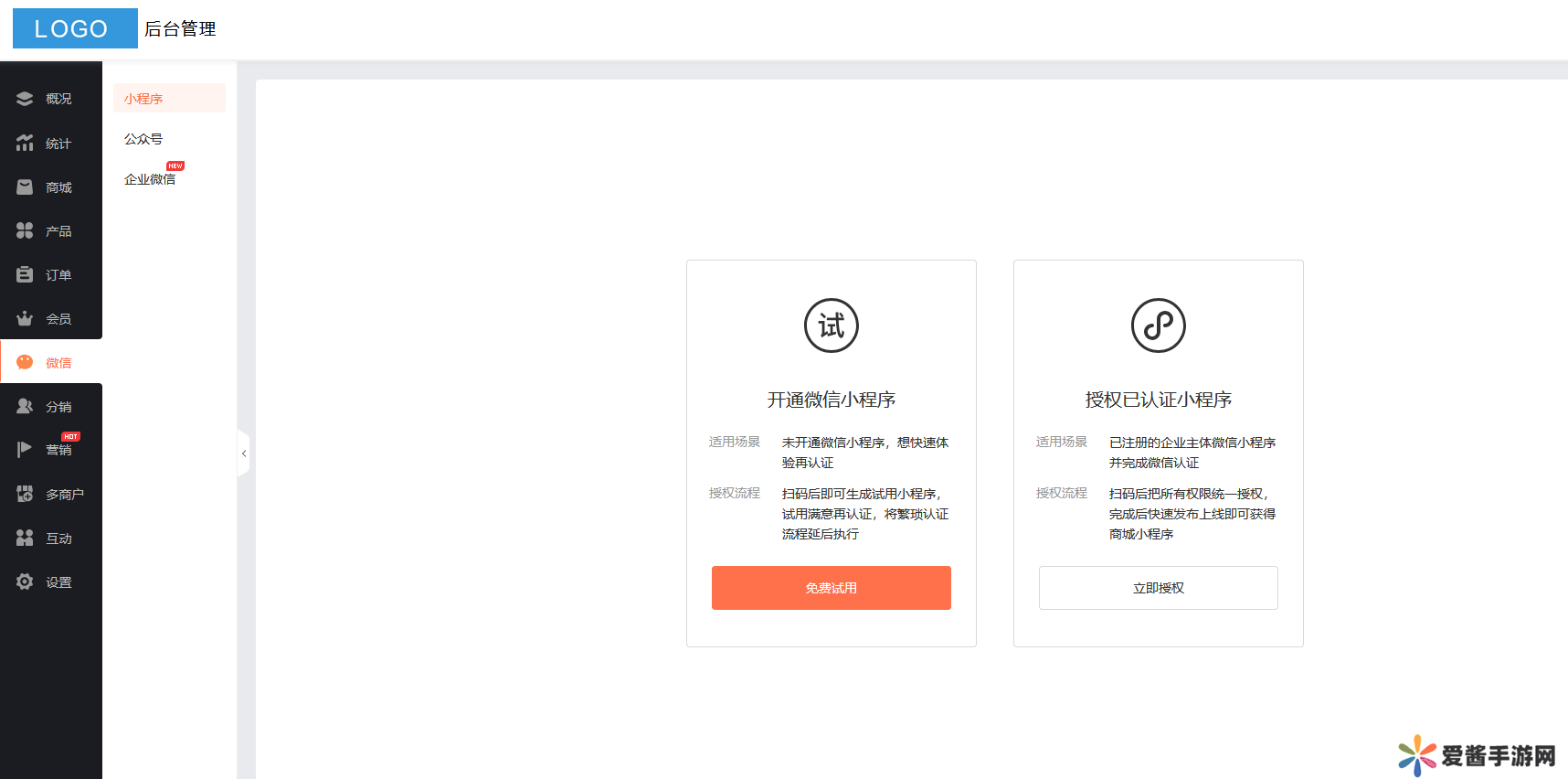Select 企业微信 with NEW badge
The image size is (1568, 779).
[150, 179]
